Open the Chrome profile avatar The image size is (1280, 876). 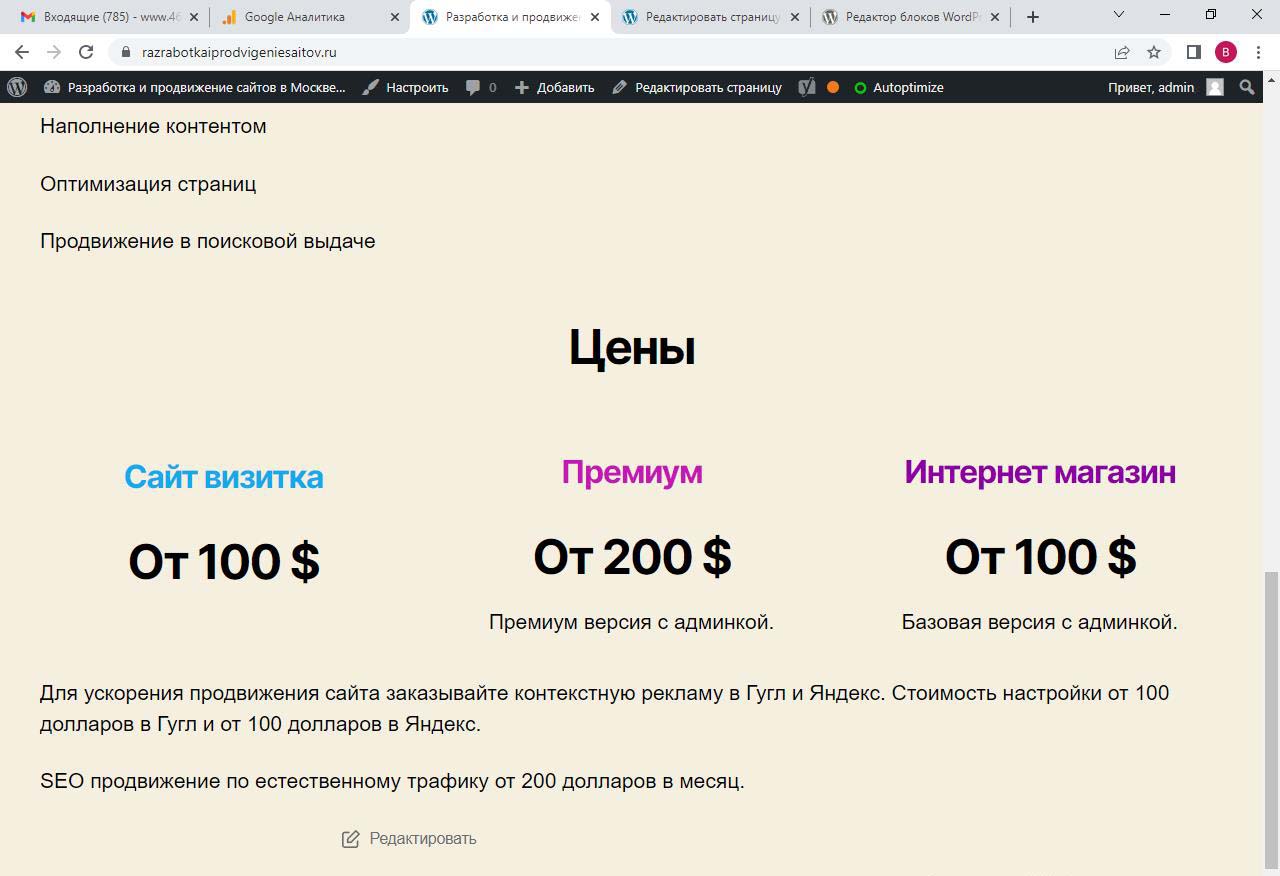[1225, 52]
